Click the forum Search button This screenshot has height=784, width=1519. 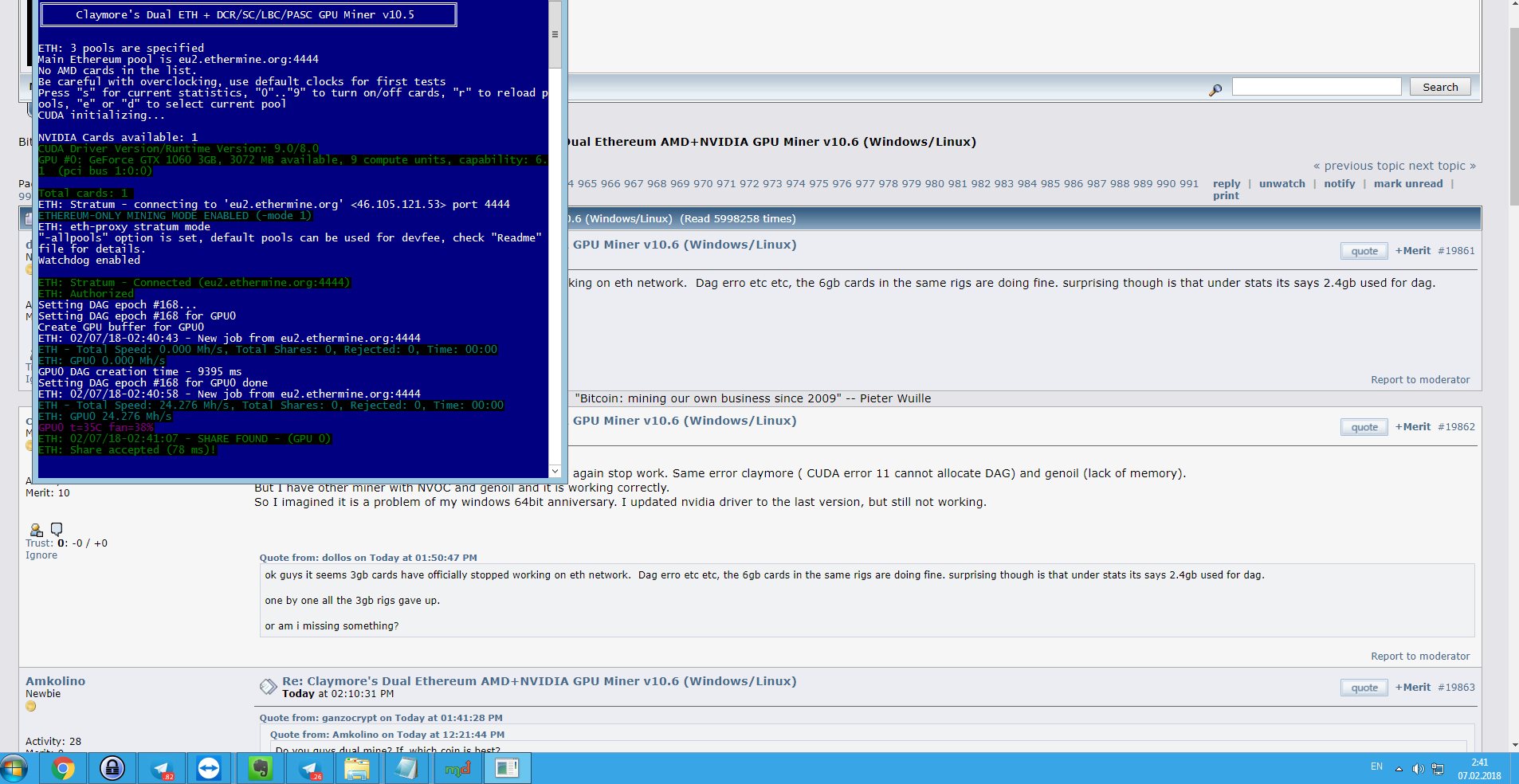tap(1440, 87)
